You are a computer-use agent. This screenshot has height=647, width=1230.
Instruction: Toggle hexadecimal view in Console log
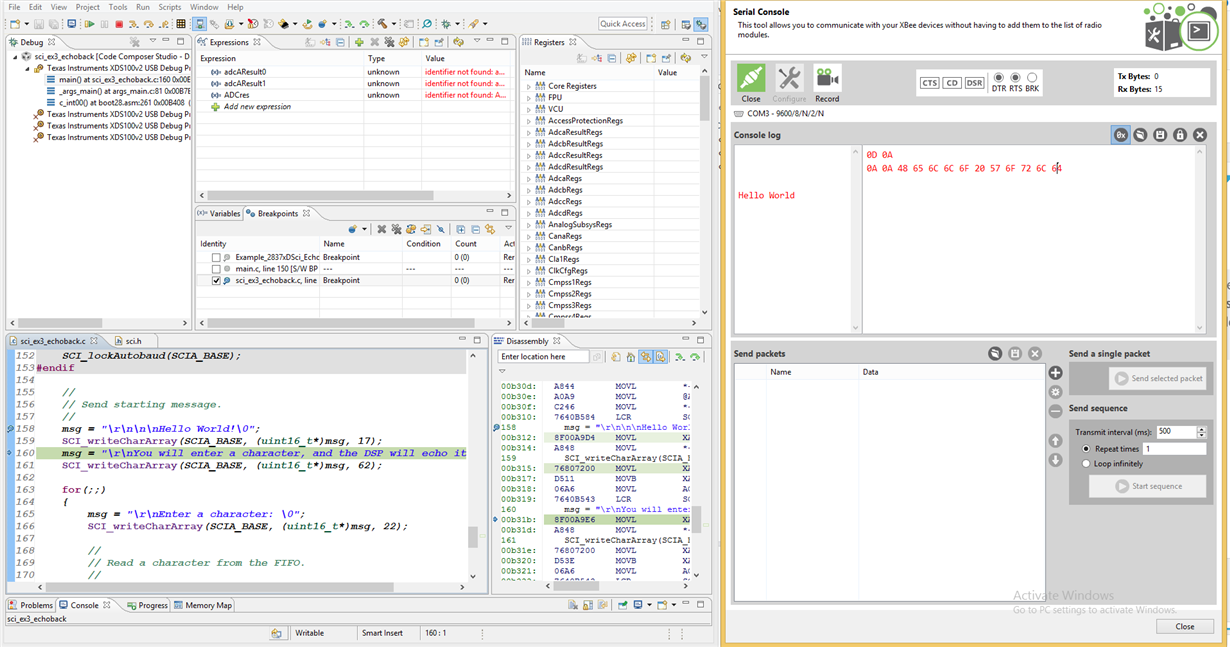[x=1121, y=135]
